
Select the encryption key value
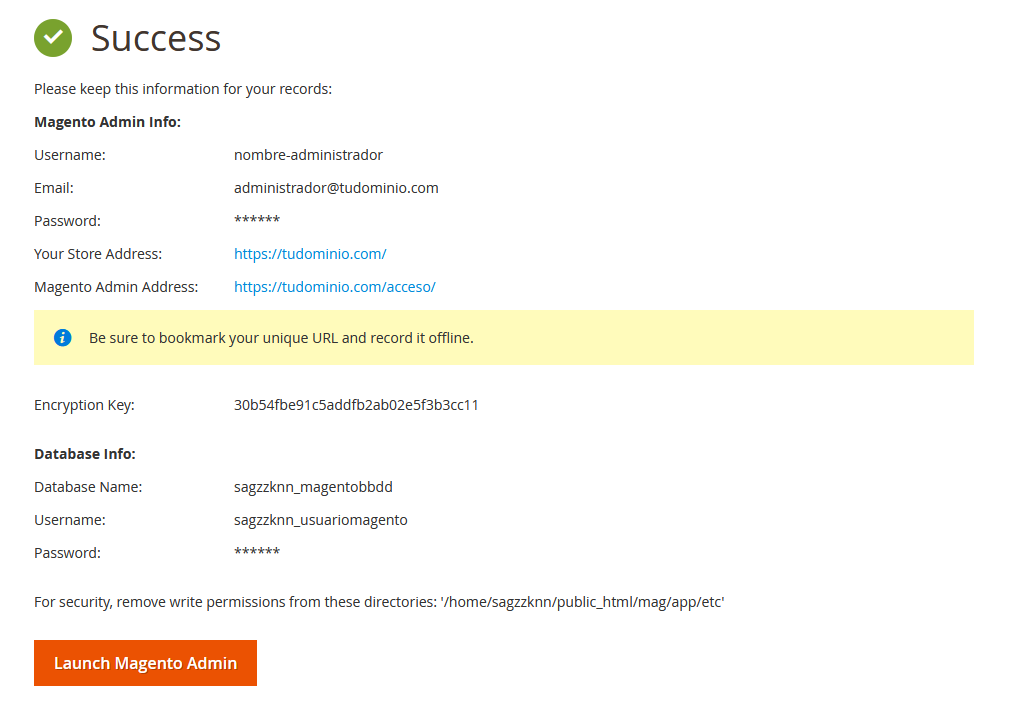coord(356,405)
